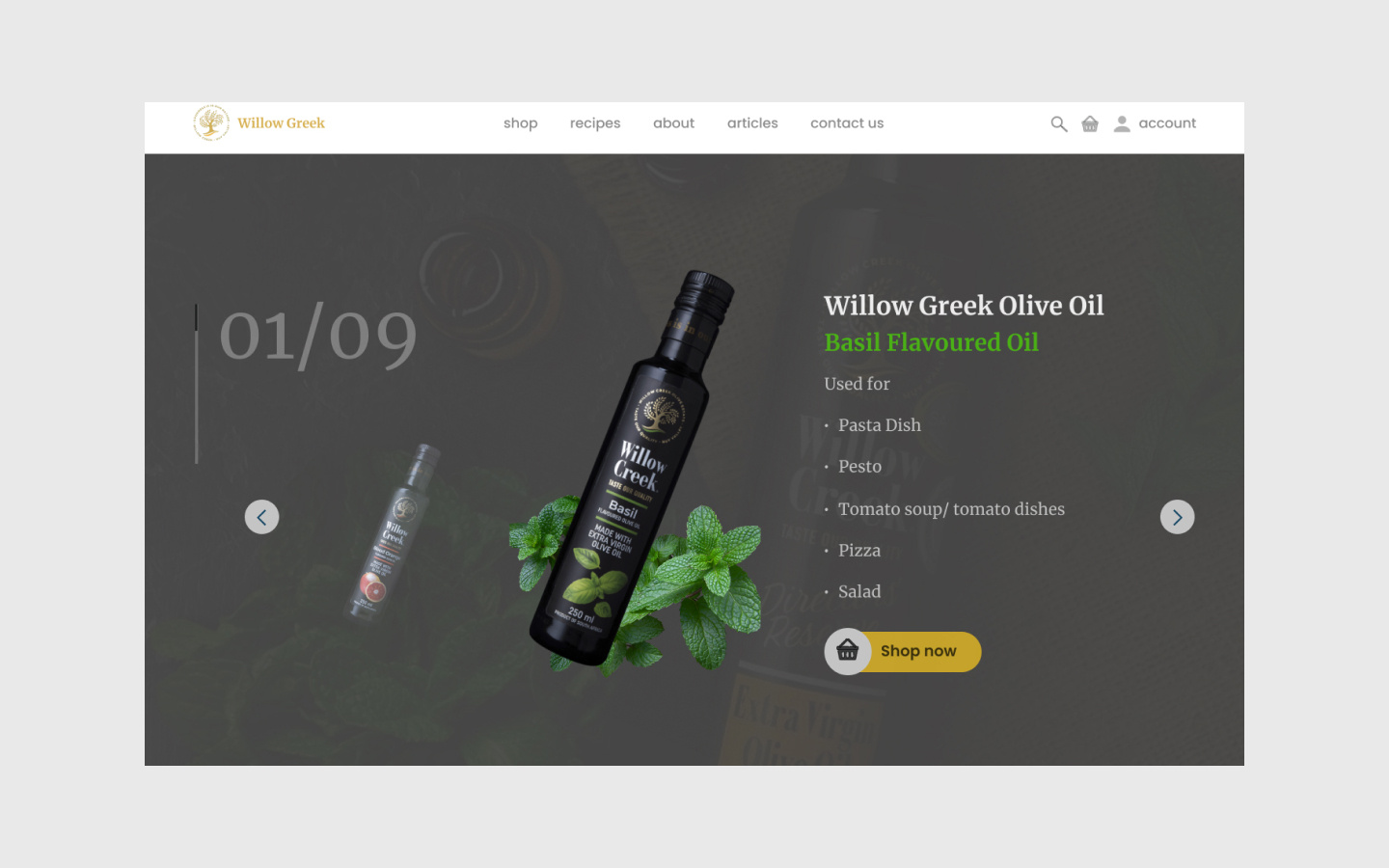Click the Willow Greek brand name

tap(281, 123)
